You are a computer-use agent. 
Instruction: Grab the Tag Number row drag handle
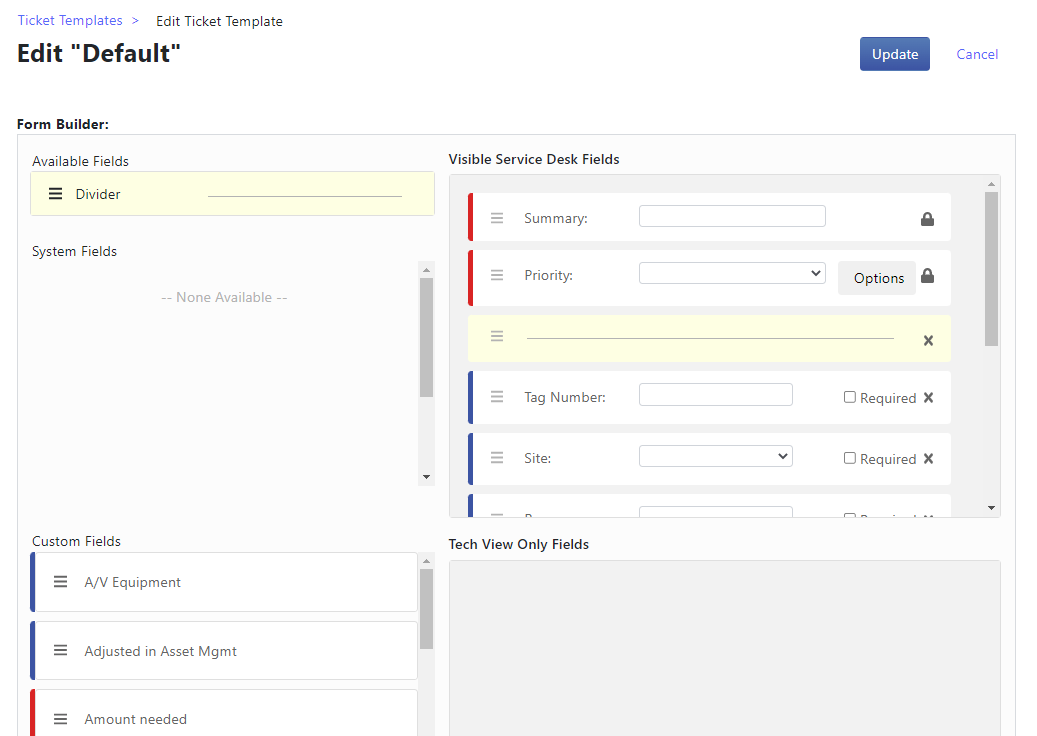497,397
